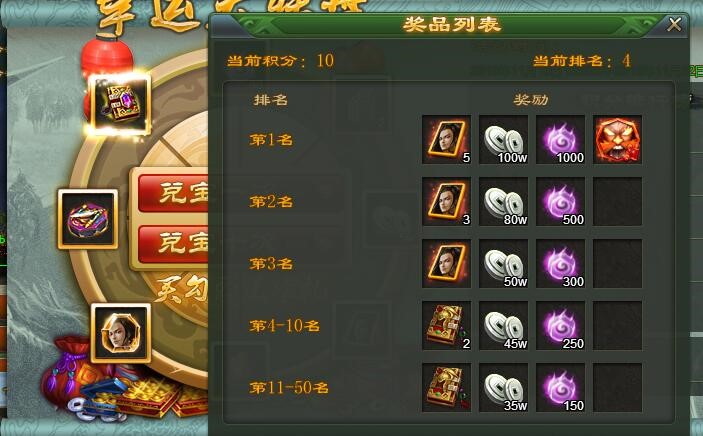Select the red demon mask reward icon

(x=617, y=140)
